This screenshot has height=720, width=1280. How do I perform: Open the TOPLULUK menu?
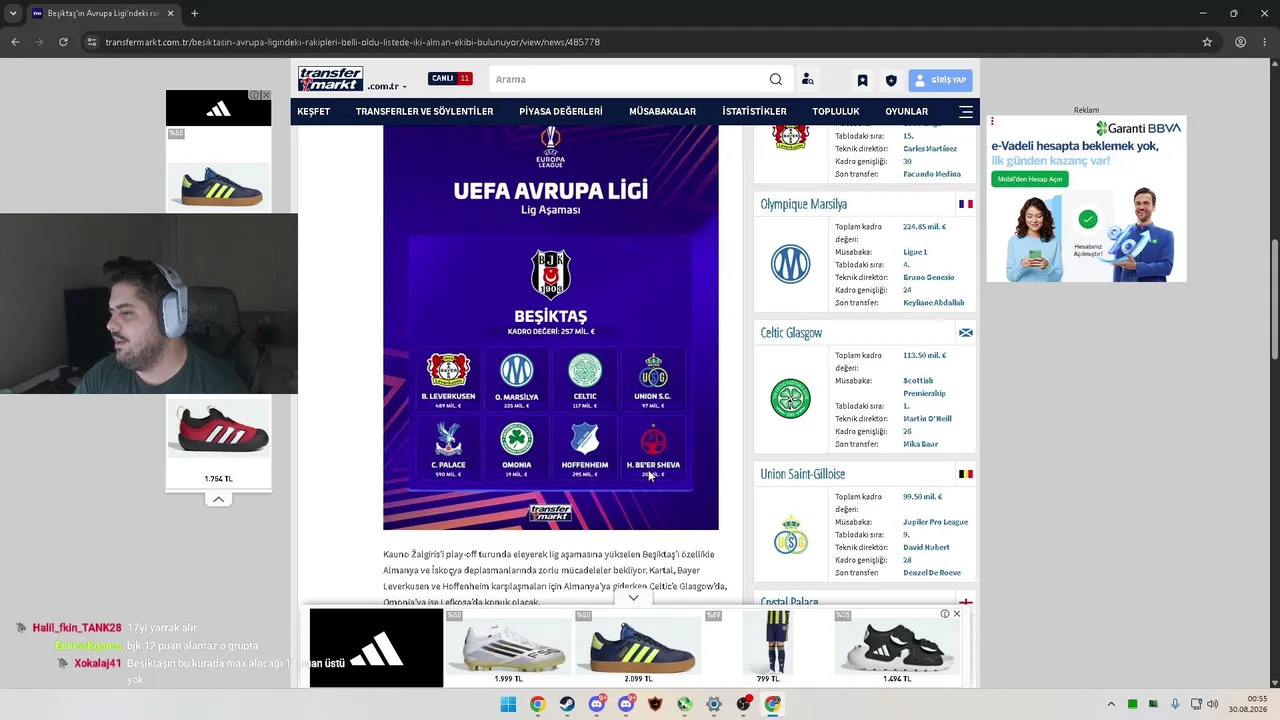point(836,111)
